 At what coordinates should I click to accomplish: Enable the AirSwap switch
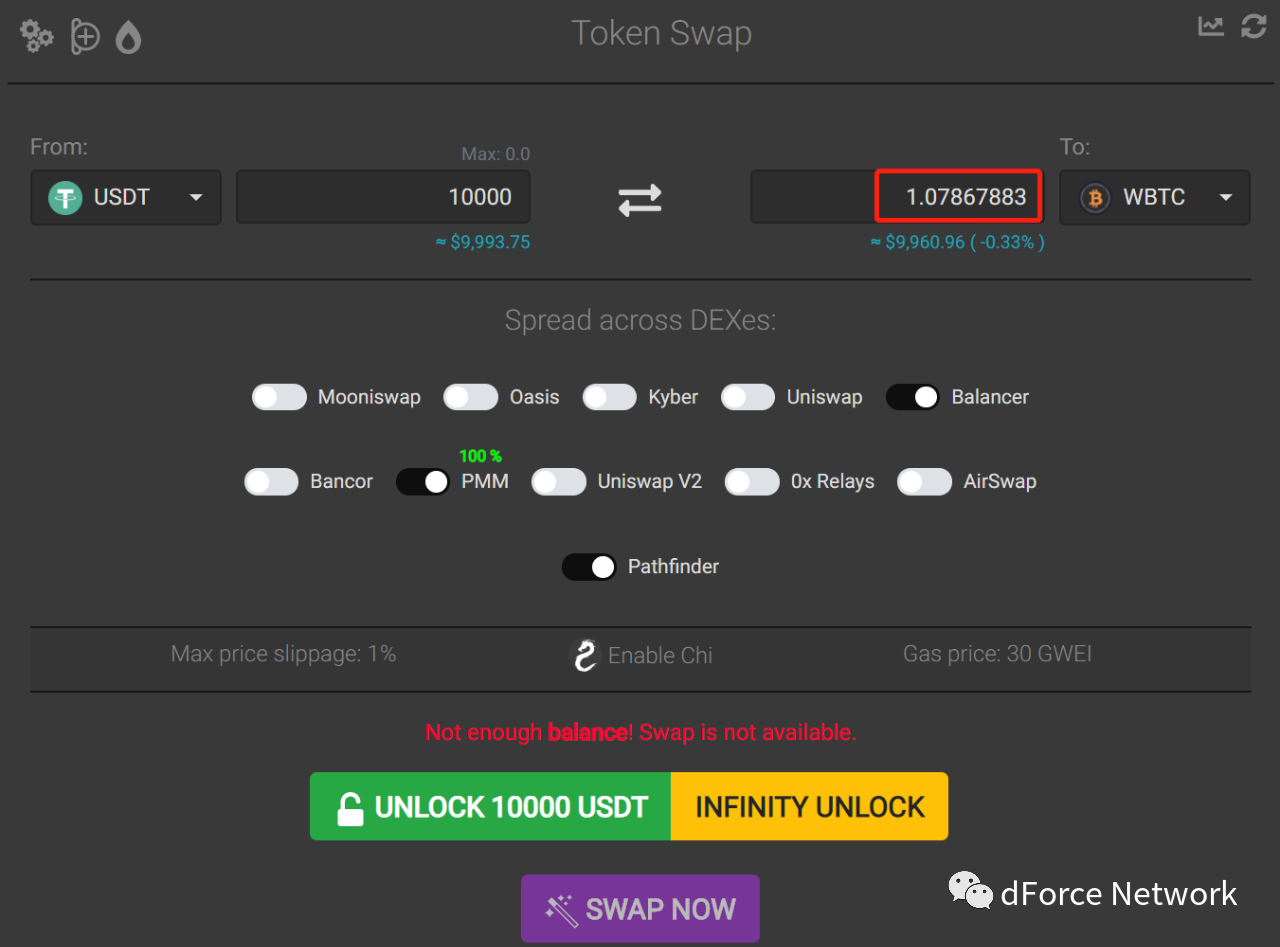(x=925, y=482)
